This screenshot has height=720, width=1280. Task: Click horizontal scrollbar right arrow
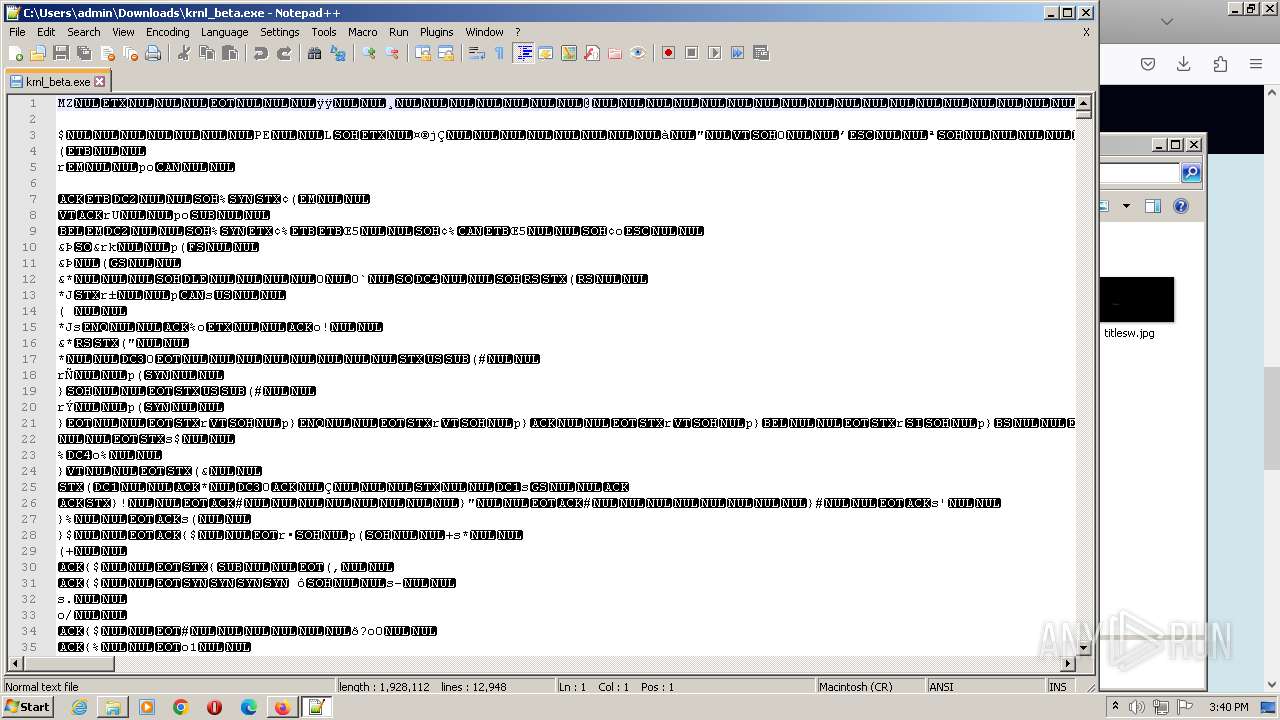[x=1067, y=663]
